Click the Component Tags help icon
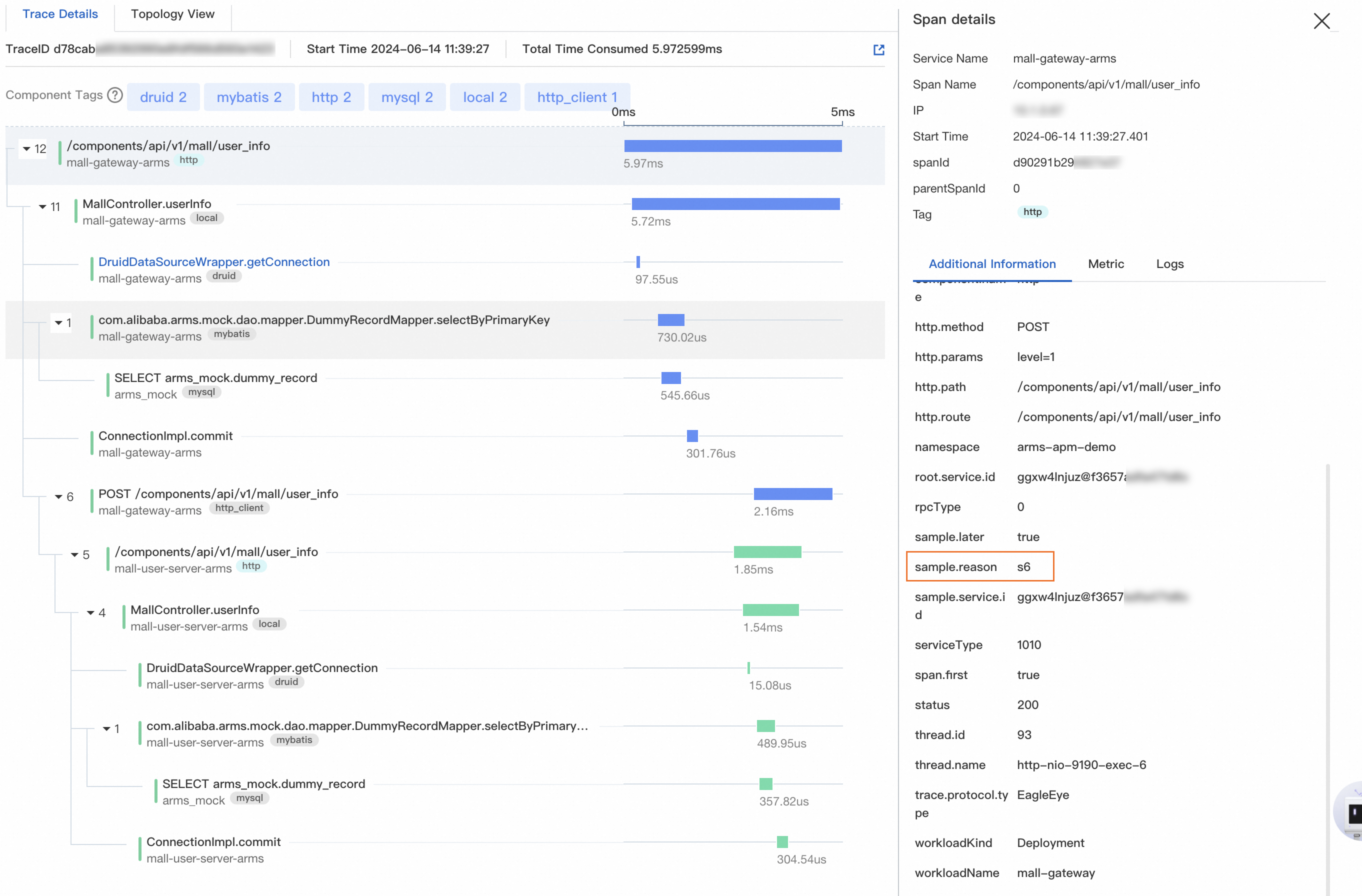 [x=115, y=95]
